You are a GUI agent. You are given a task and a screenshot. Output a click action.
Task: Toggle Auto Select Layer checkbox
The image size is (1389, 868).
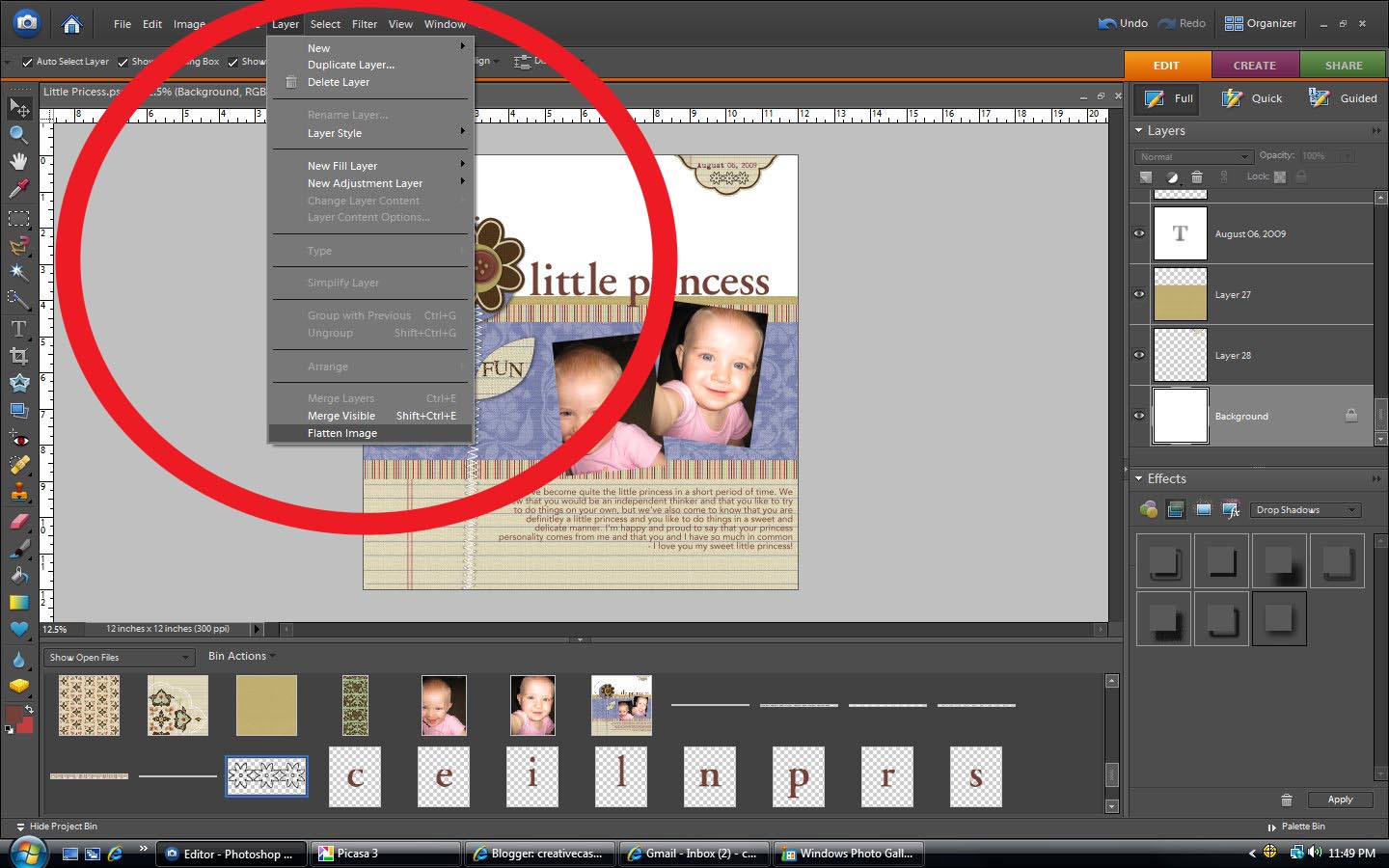click(27, 62)
